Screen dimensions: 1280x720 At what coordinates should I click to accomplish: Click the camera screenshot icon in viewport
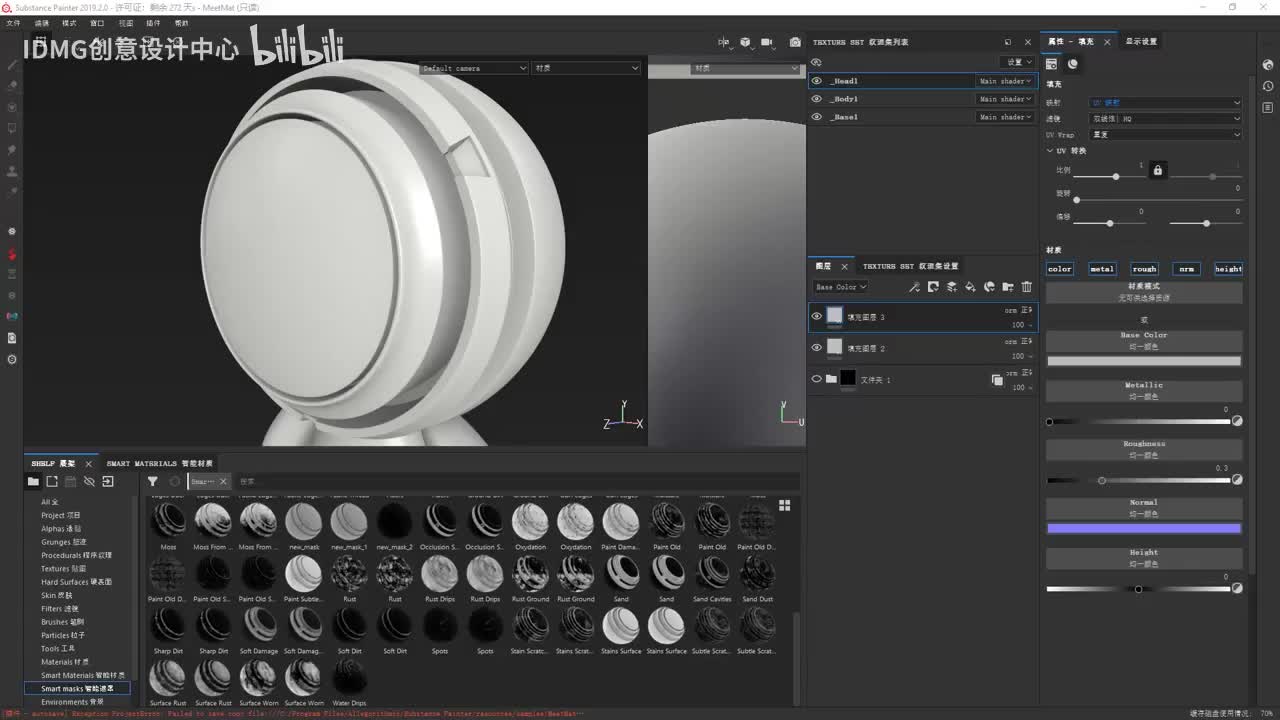click(795, 42)
